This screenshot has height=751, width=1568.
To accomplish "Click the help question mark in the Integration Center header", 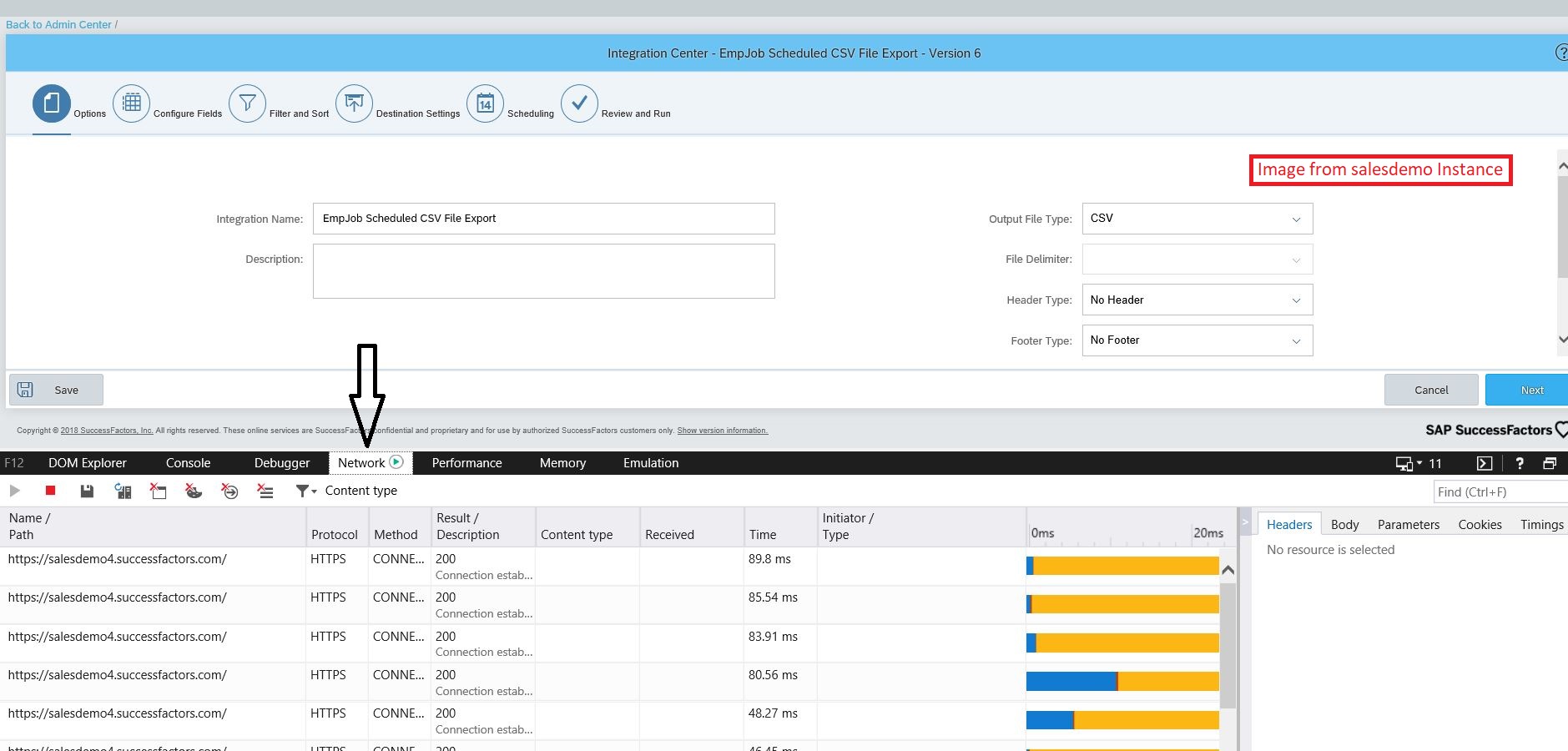I will click(1561, 53).
